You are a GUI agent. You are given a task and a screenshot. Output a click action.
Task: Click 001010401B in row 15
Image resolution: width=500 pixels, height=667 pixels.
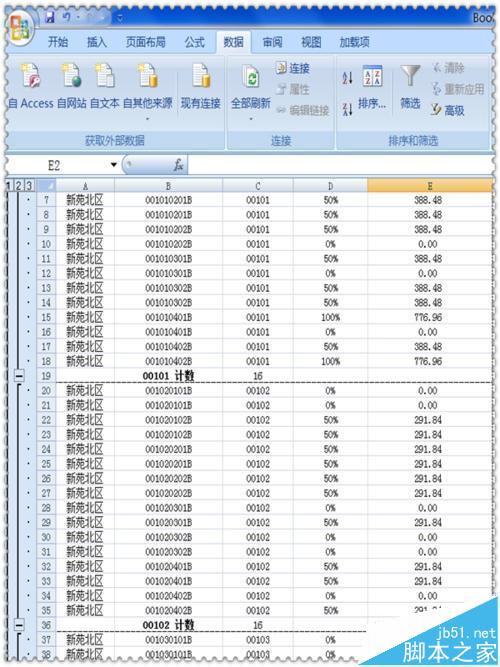(x=169, y=317)
